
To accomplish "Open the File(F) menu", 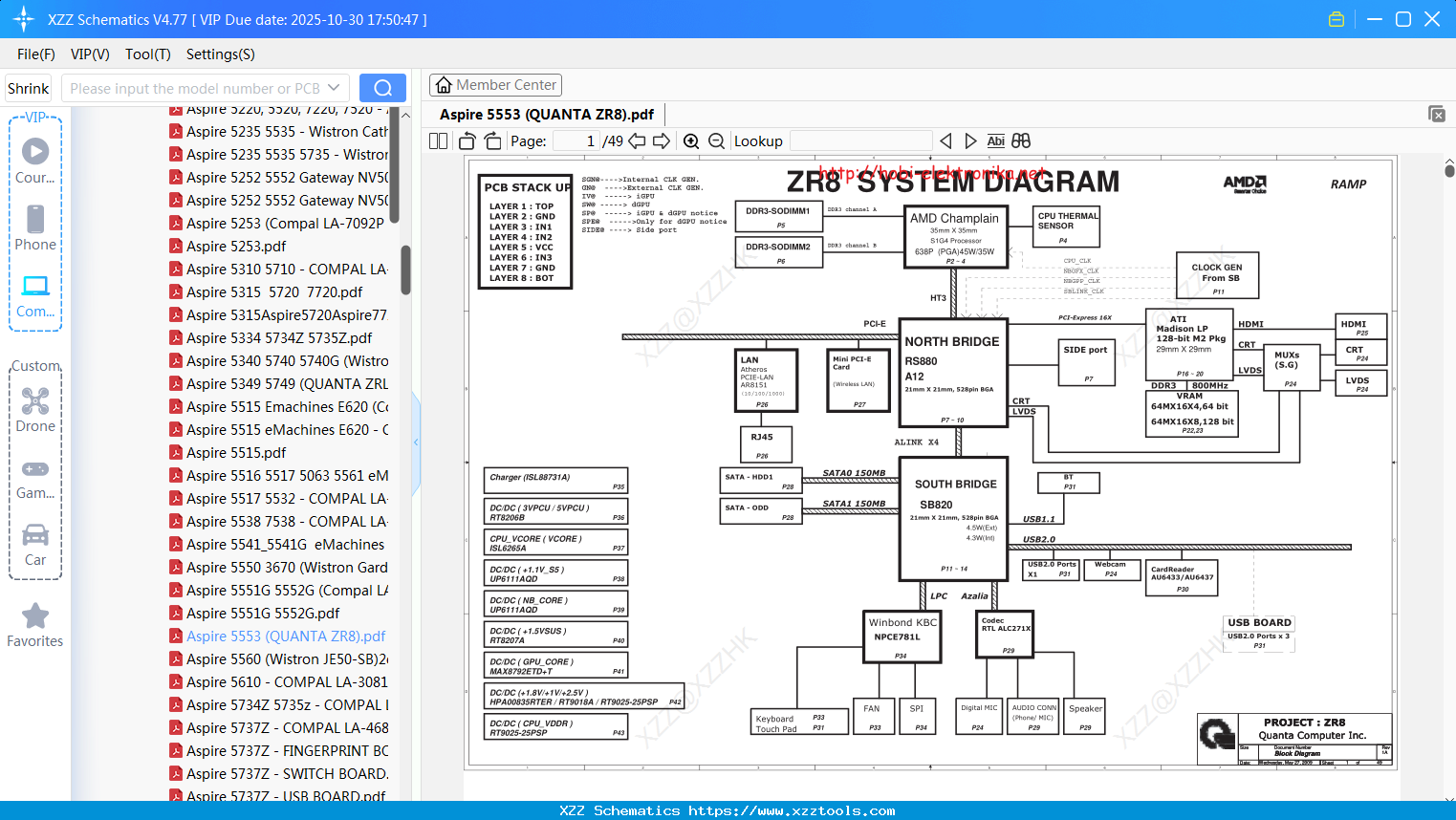I will pyautogui.click(x=36, y=54).
